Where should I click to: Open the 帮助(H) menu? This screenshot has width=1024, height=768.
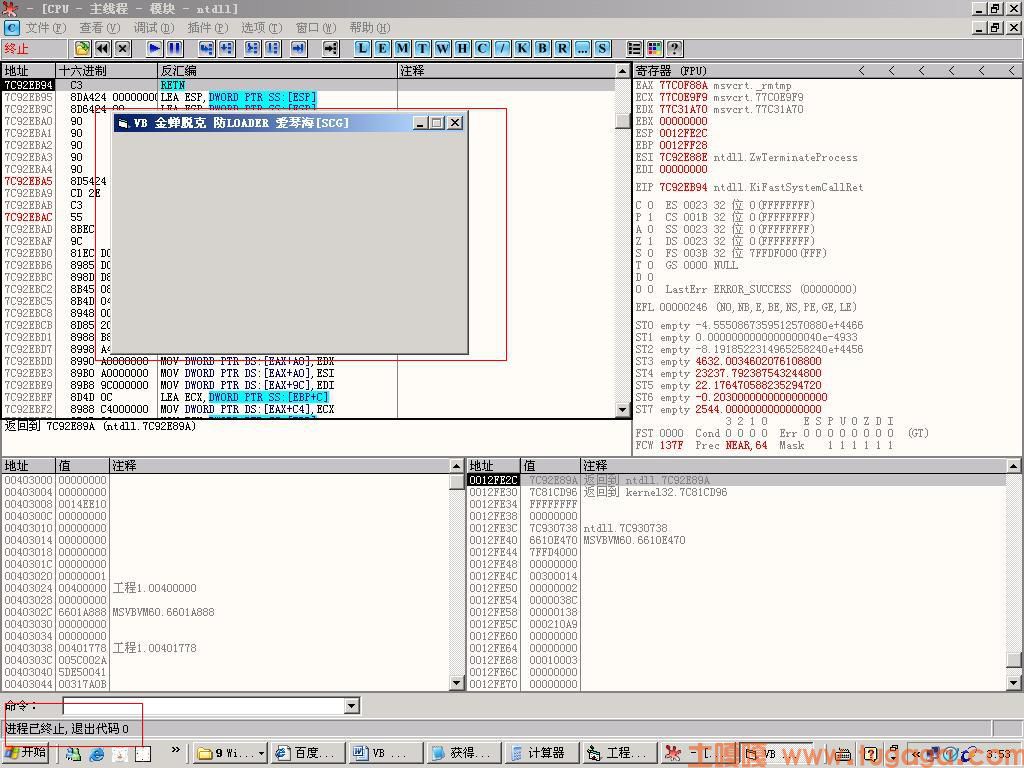tap(370, 27)
